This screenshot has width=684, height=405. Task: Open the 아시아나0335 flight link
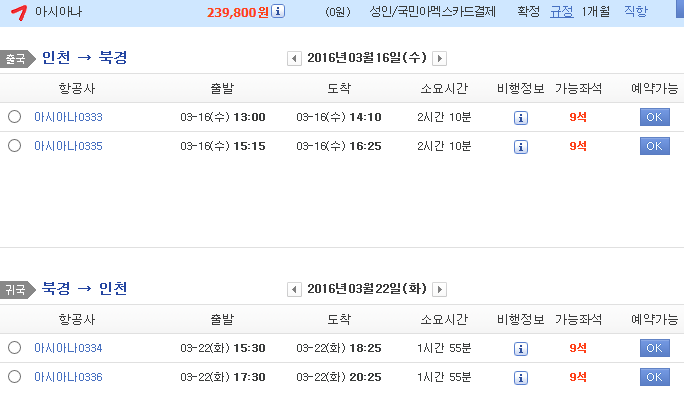coord(68,146)
